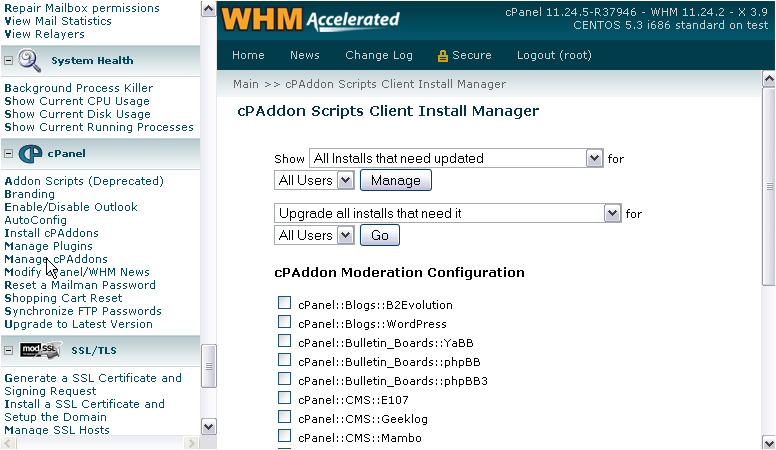
Task: Collapse the cPanel sidebar section
Action: [8, 153]
